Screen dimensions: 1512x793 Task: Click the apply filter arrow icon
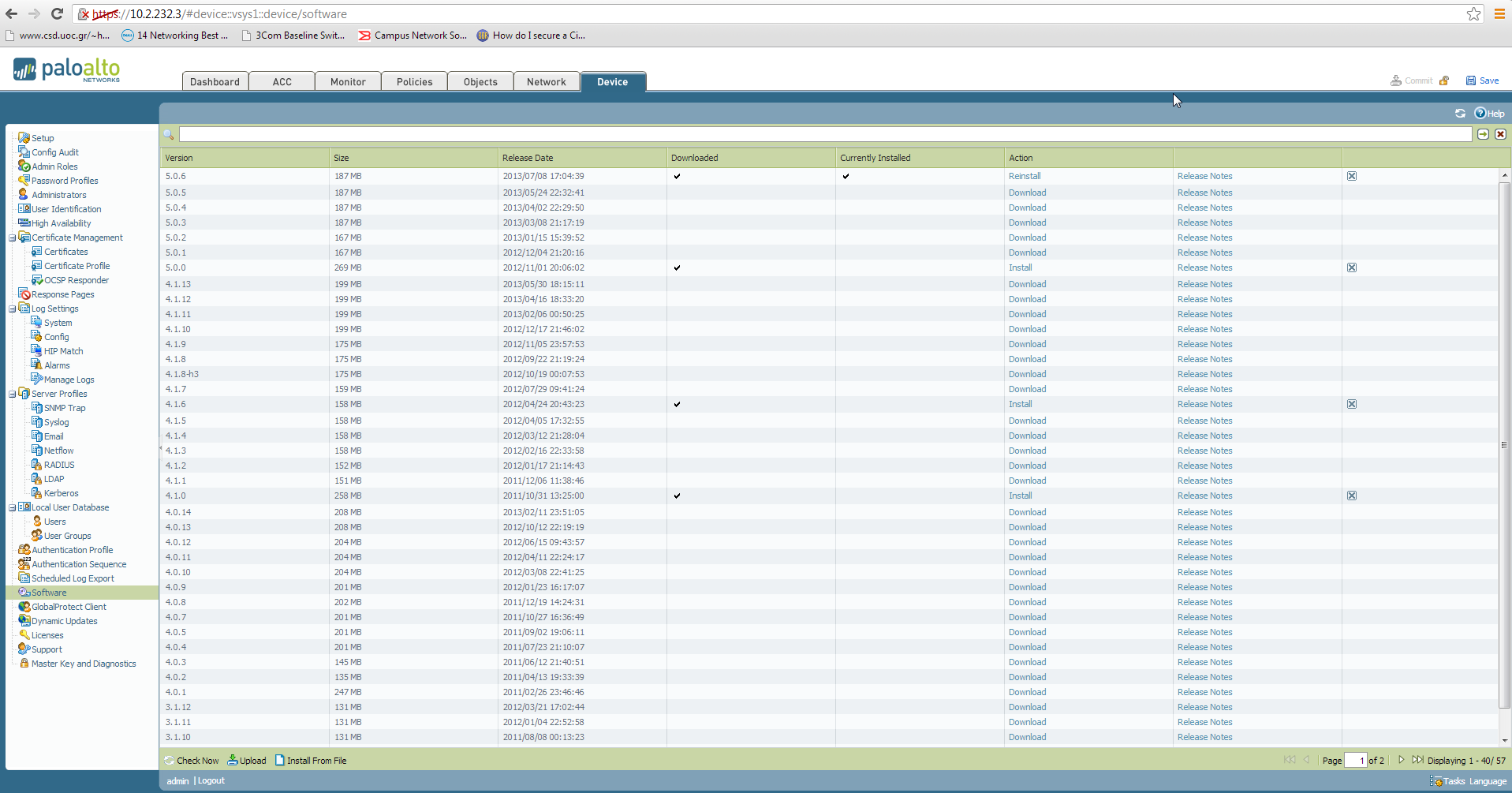coord(1483,135)
